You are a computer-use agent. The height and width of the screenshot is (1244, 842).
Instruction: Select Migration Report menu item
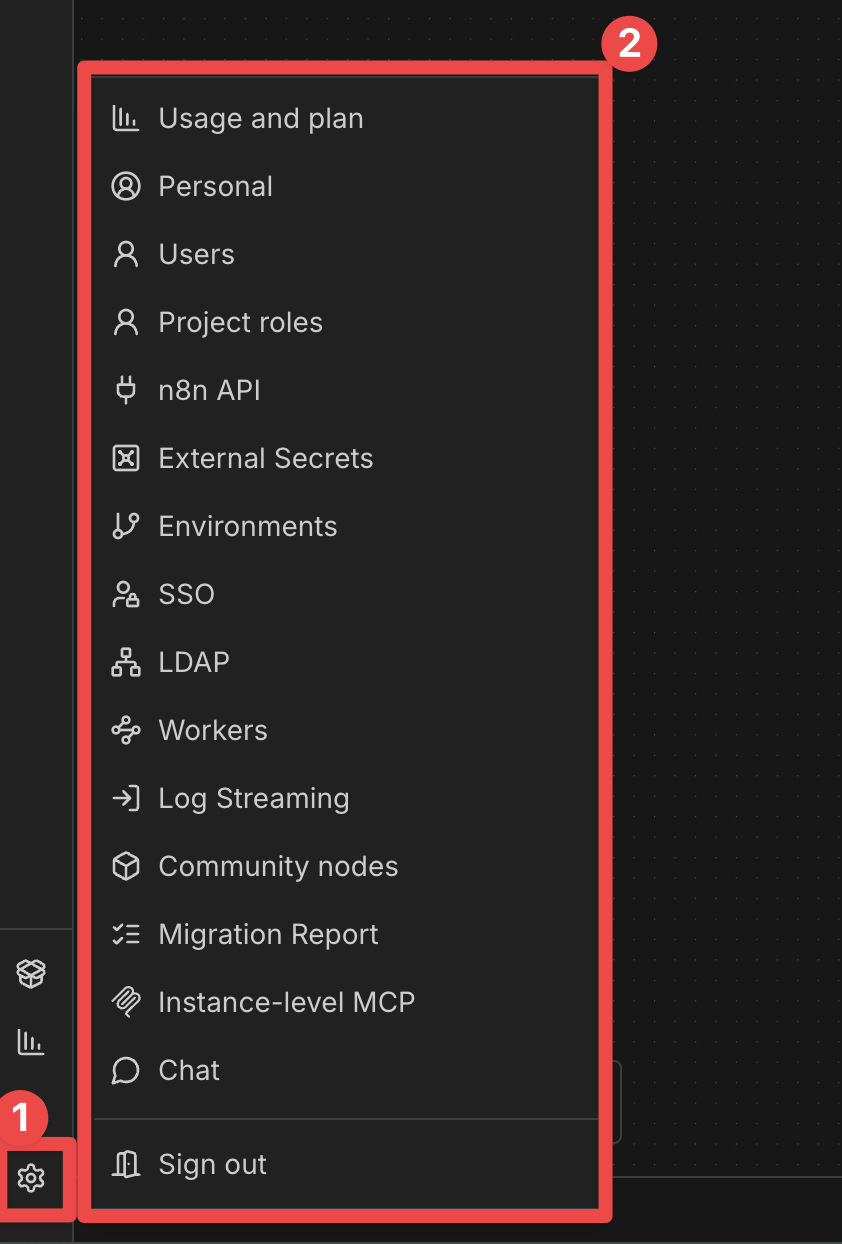[268, 934]
